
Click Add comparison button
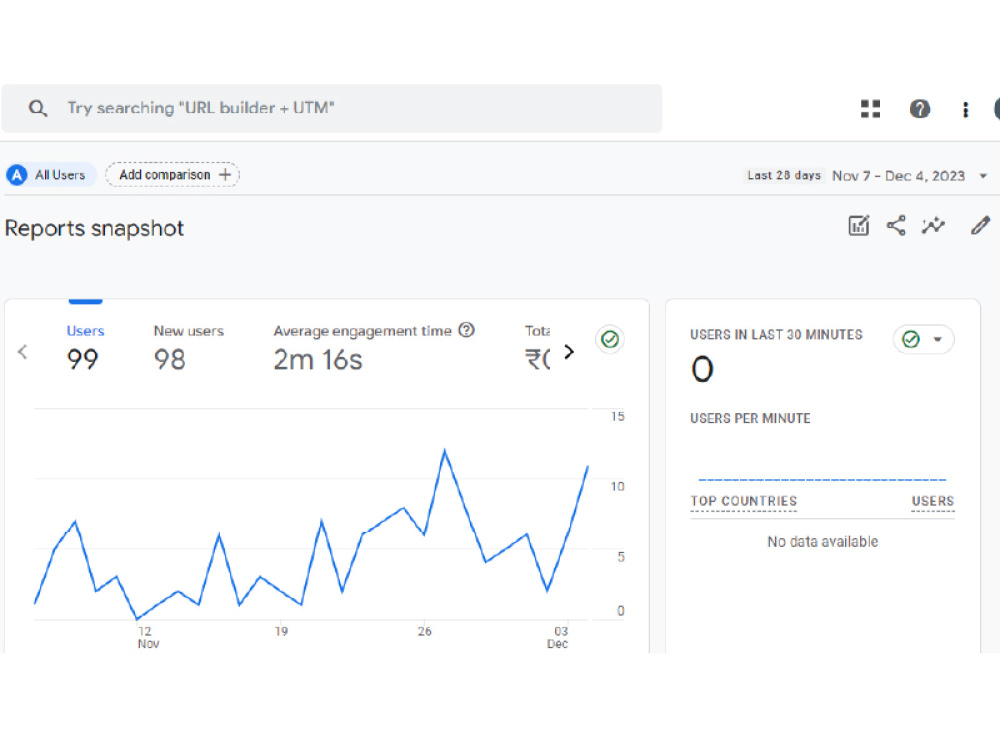click(x=172, y=175)
